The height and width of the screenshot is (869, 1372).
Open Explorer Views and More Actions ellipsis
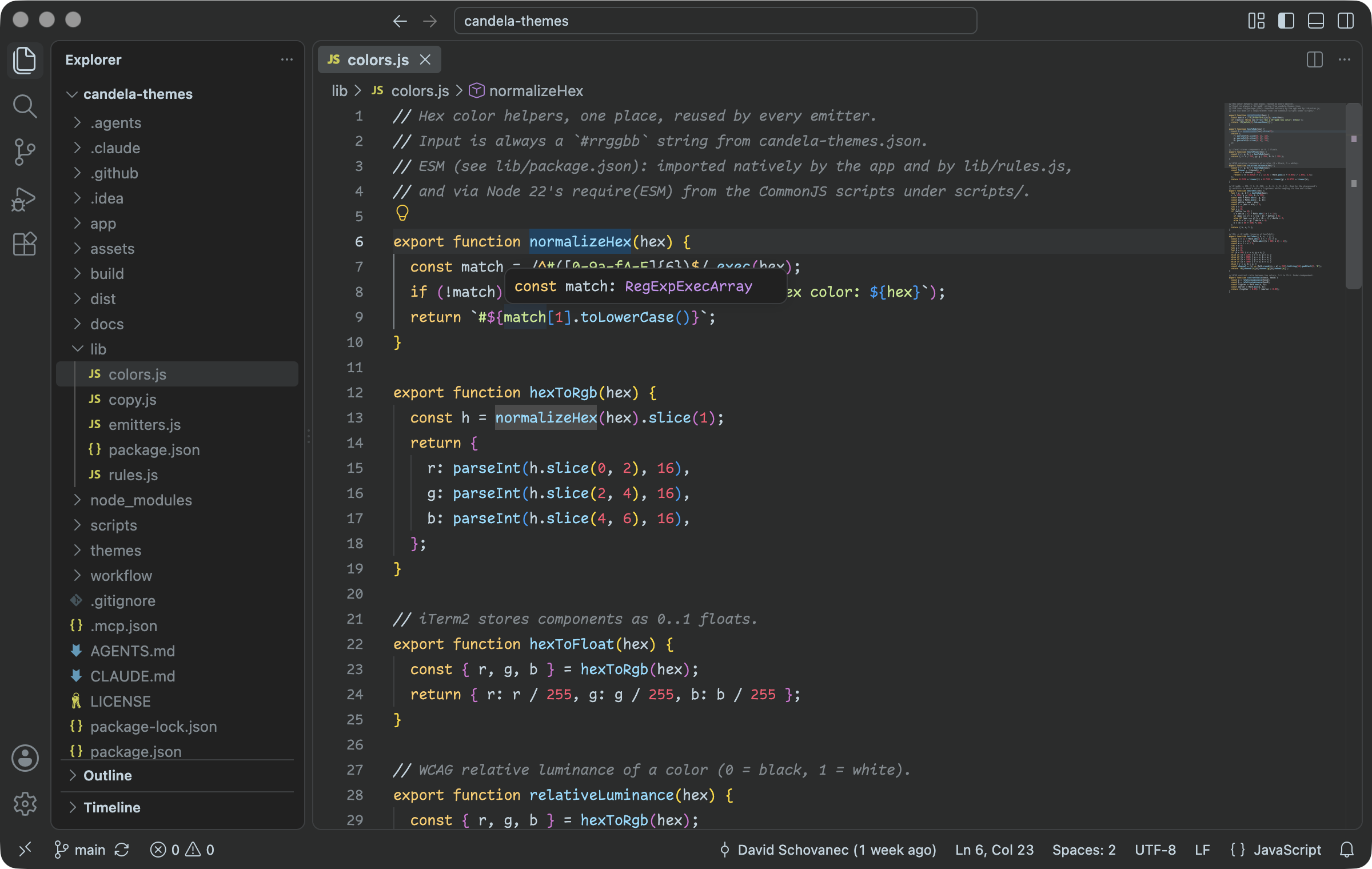click(x=287, y=59)
